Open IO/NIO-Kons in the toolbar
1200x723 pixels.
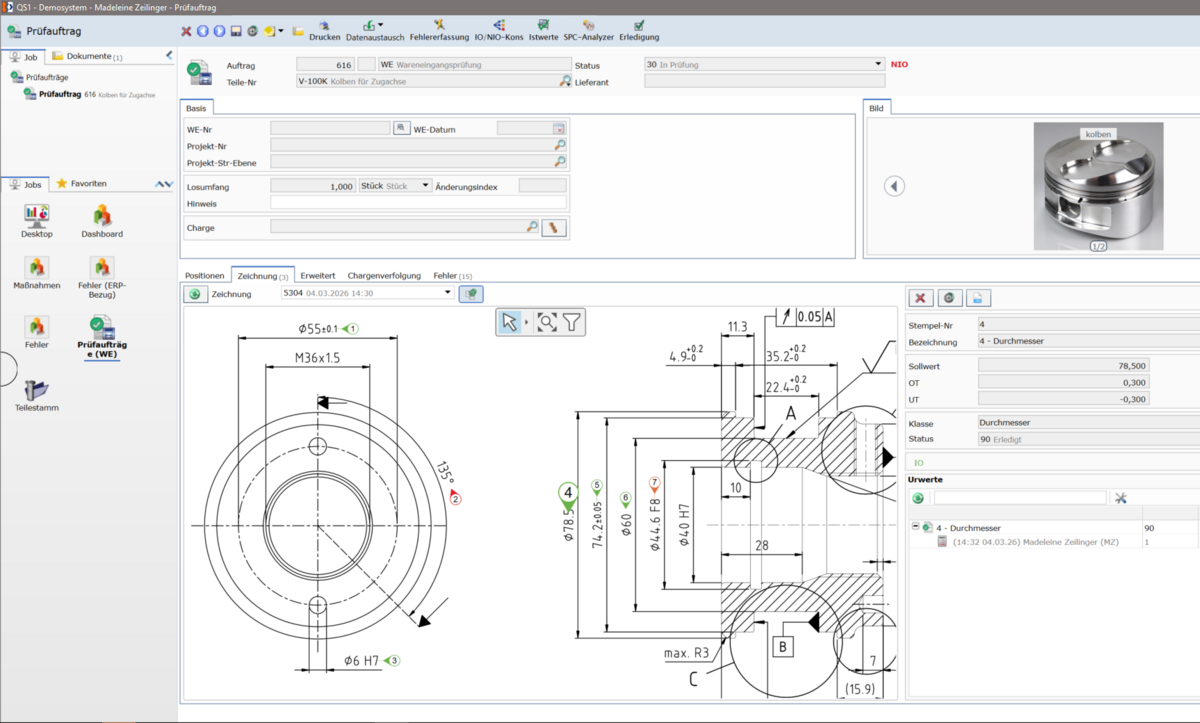pyautogui.click(x=499, y=30)
